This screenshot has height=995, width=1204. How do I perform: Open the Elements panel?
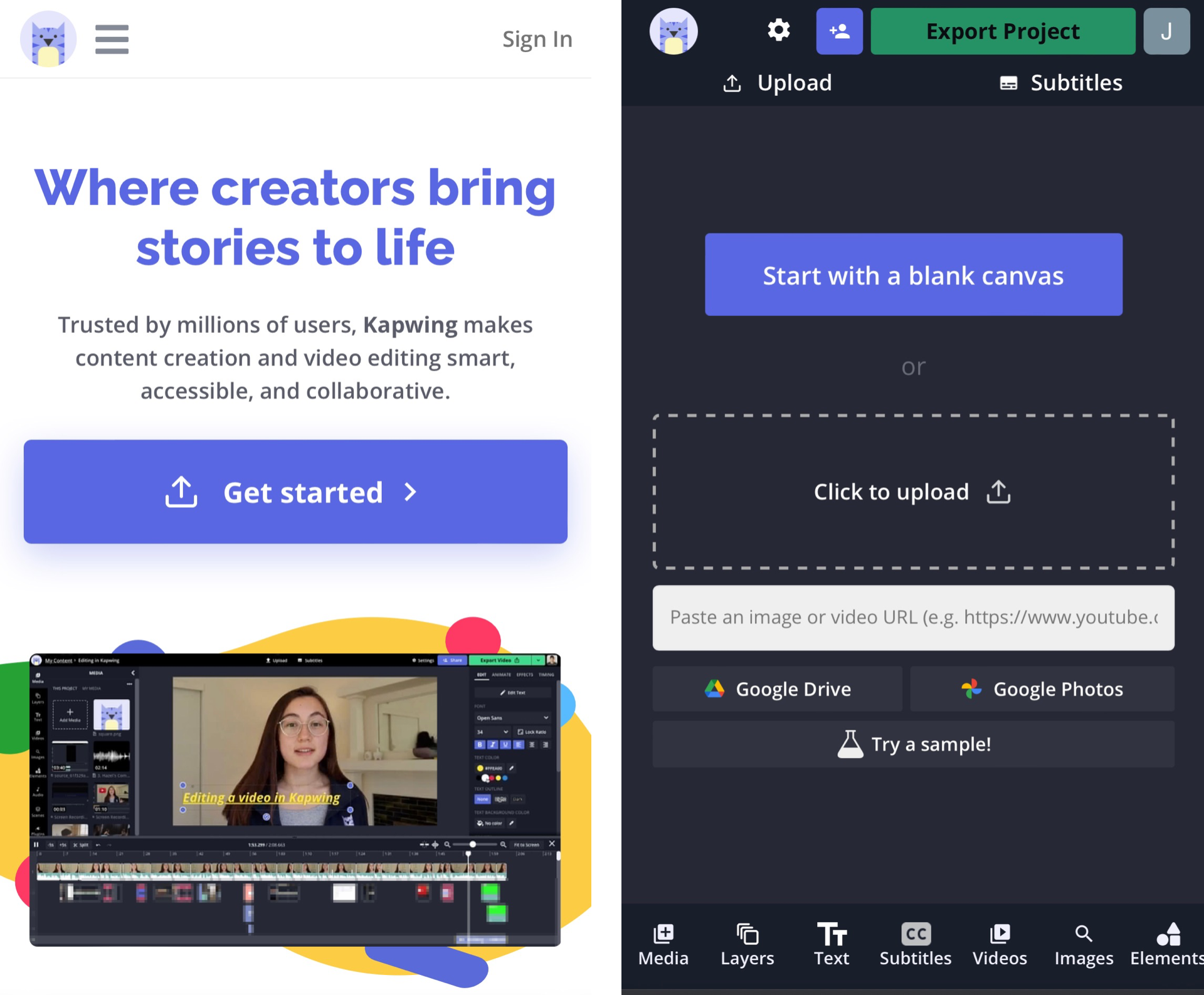[1167, 944]
